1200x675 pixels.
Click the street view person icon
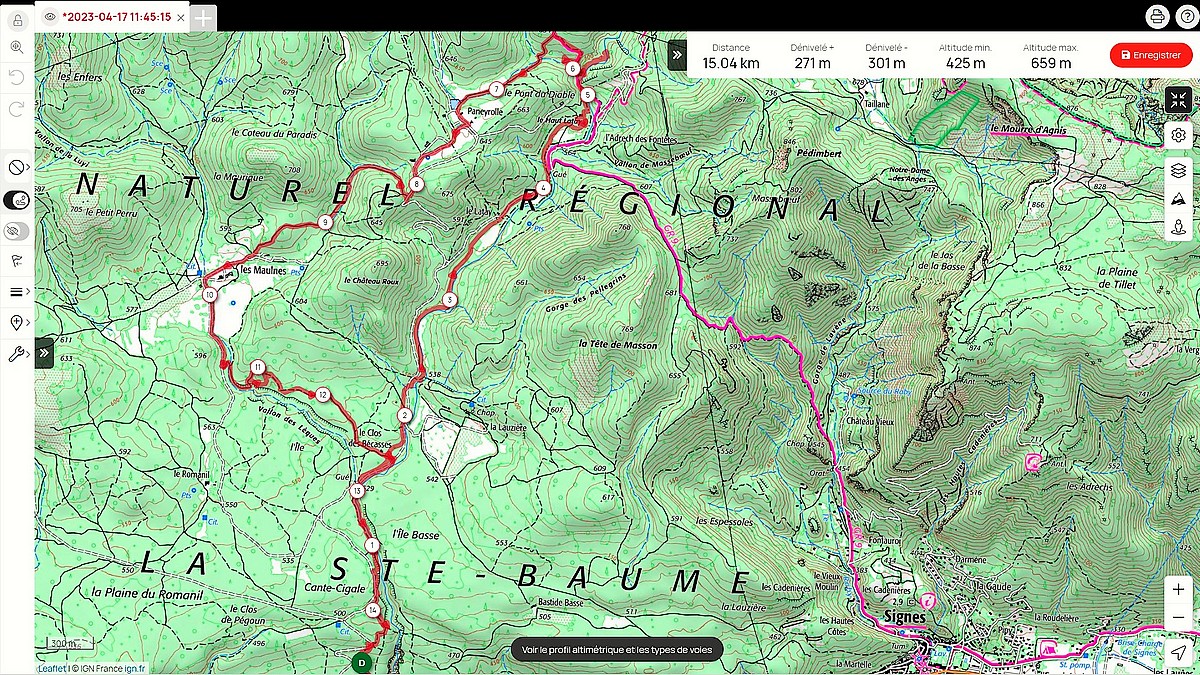point(1178,227)
